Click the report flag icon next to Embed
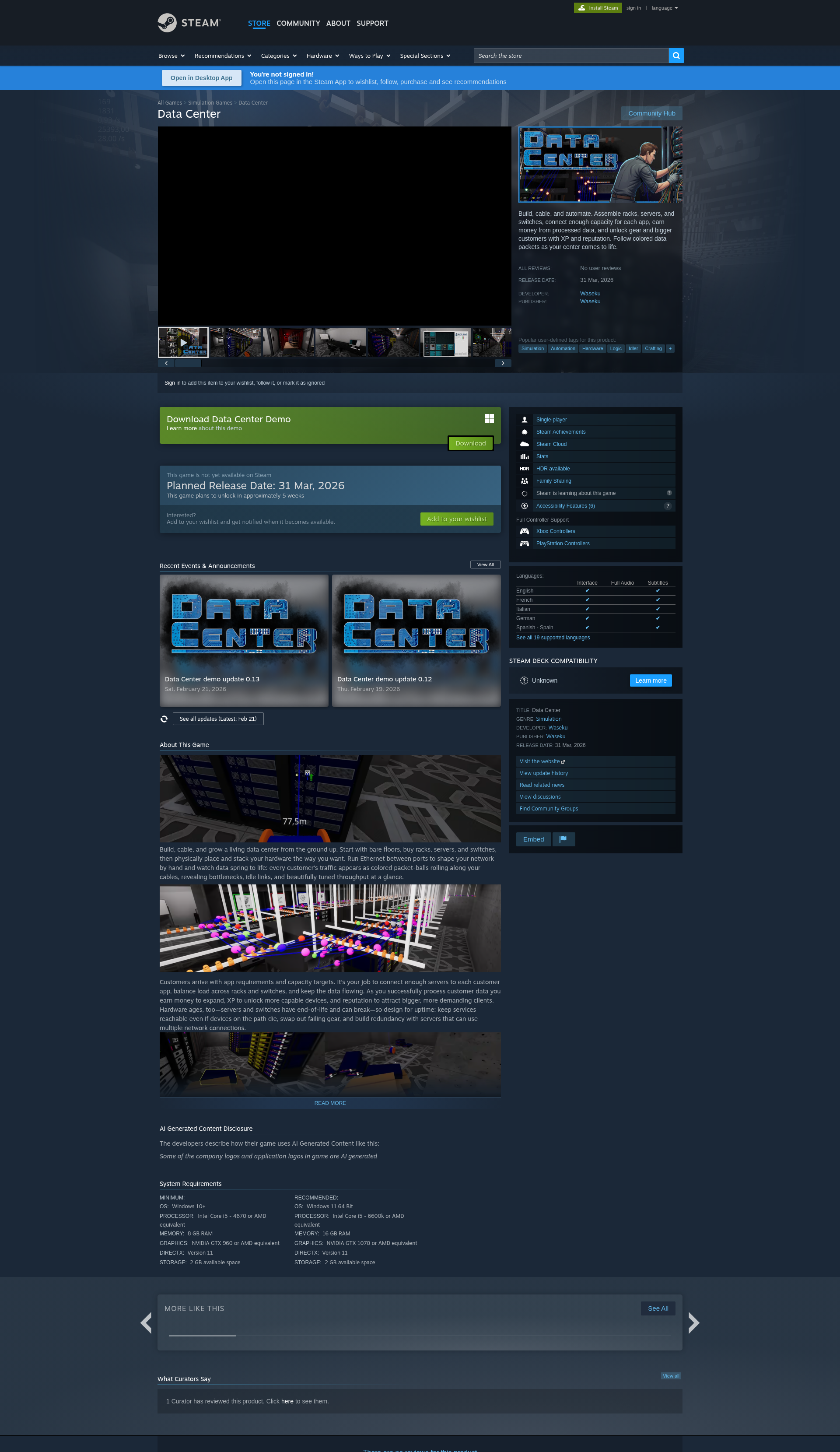The width and height of the screenshot is (840, 1452). click(x=563, y=839)
